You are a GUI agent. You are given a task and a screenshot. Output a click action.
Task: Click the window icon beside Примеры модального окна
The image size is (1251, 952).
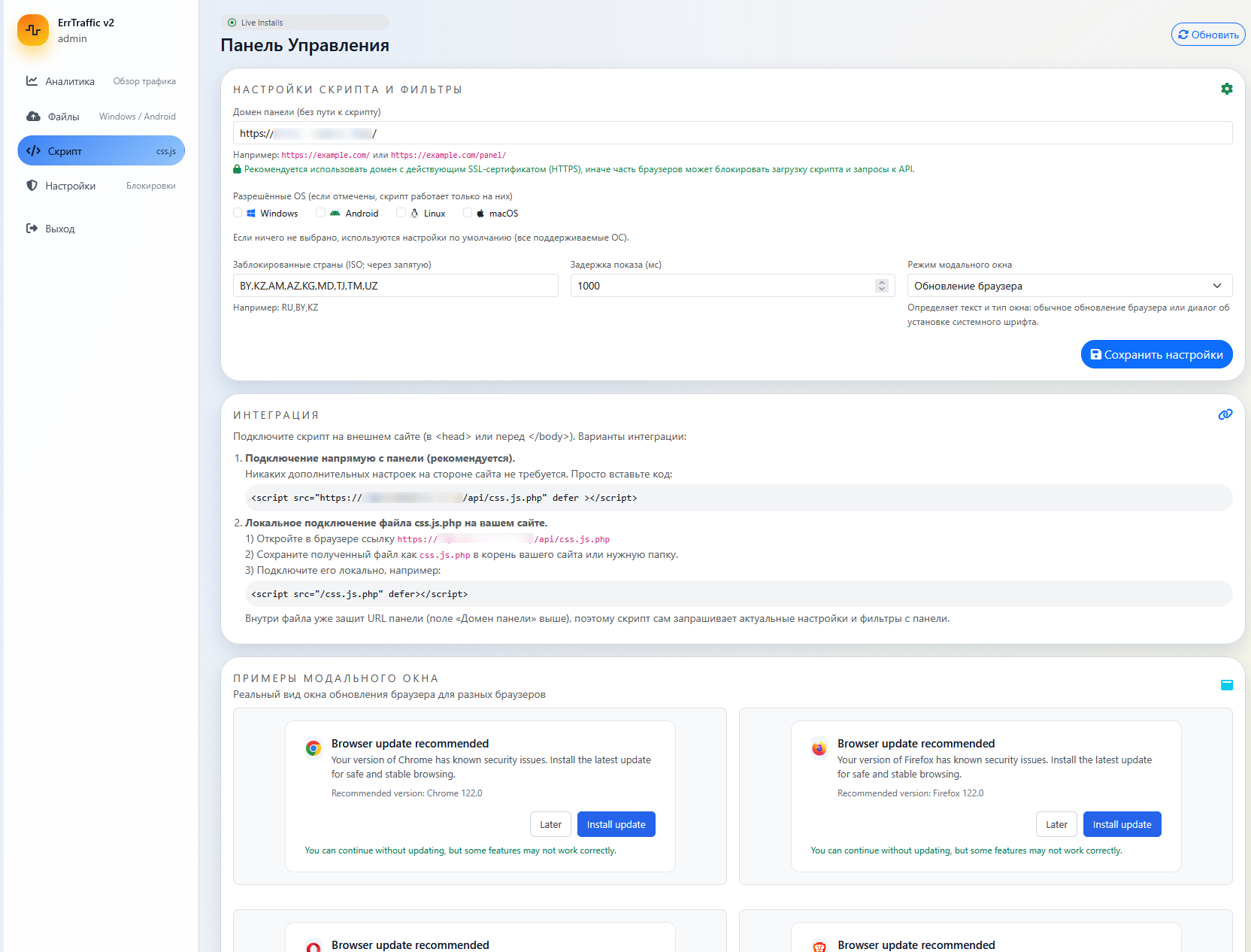1226,685
